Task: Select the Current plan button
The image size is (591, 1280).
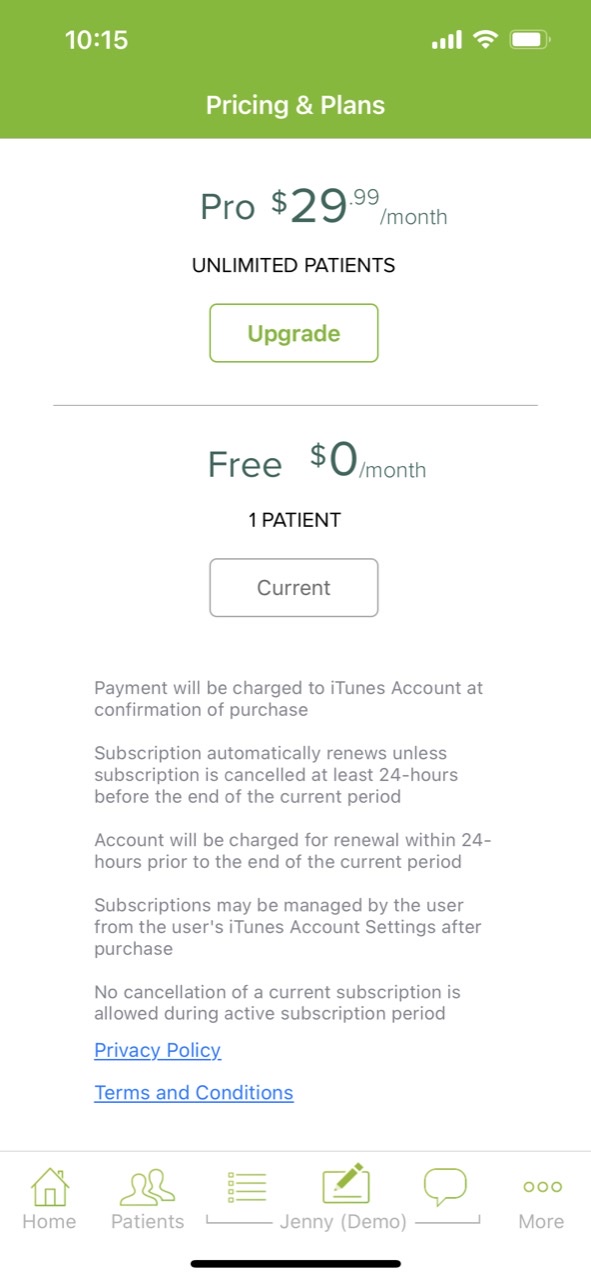Action: pyautogui.click(x=294, y=588)
